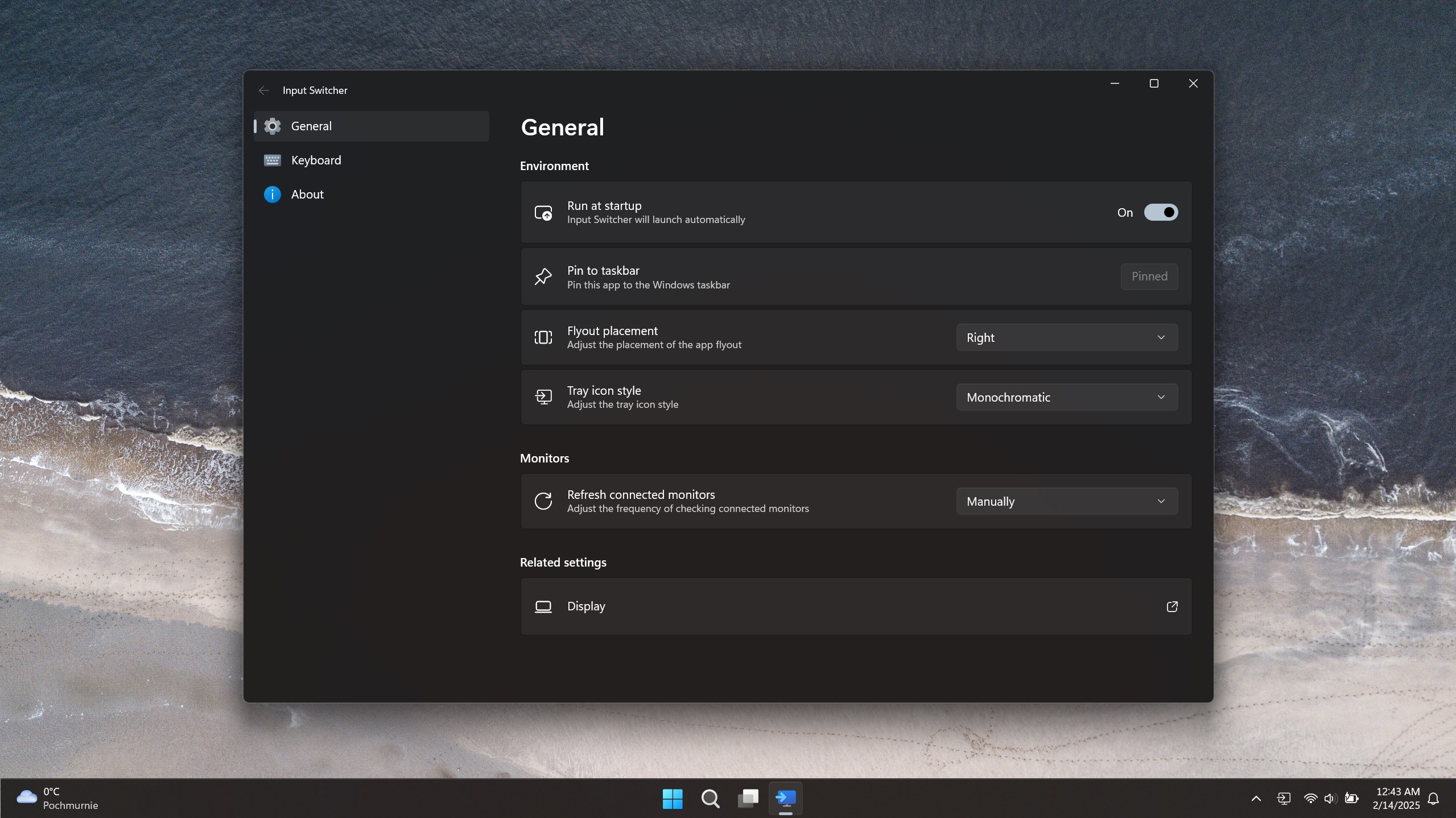Select the General gear icon in sidebar

[273, 126]
